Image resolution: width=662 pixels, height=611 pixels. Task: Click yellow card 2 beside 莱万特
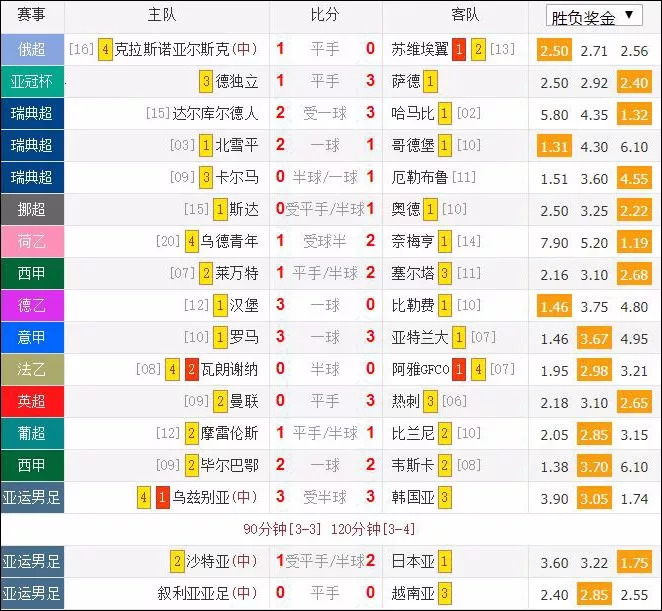point(206,274)
